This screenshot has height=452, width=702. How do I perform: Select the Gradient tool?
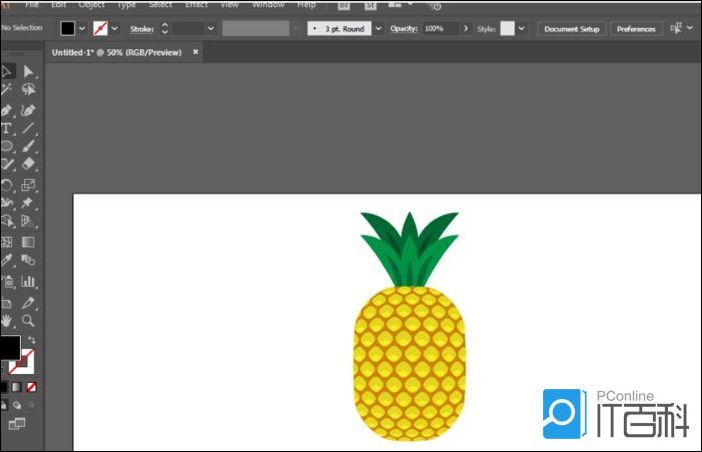pos(28,242)
